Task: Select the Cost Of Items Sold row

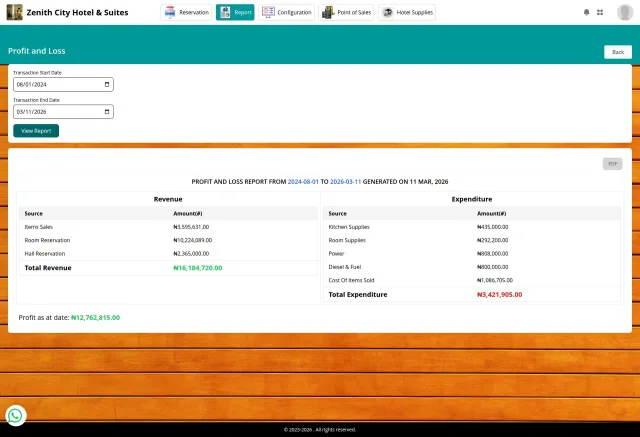Action: (472, 280)
